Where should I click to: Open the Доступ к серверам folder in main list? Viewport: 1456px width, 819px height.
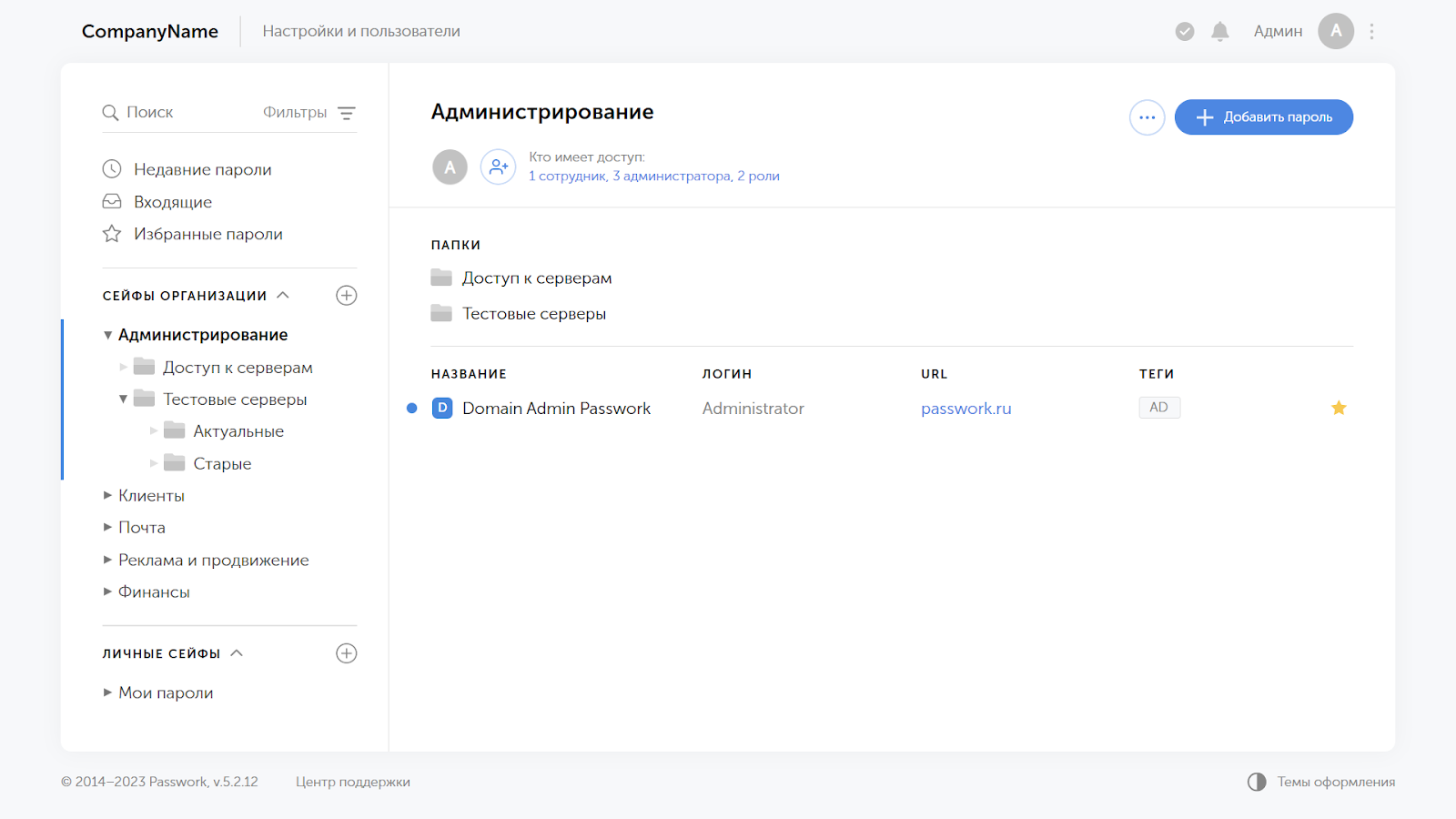[536, 278]
